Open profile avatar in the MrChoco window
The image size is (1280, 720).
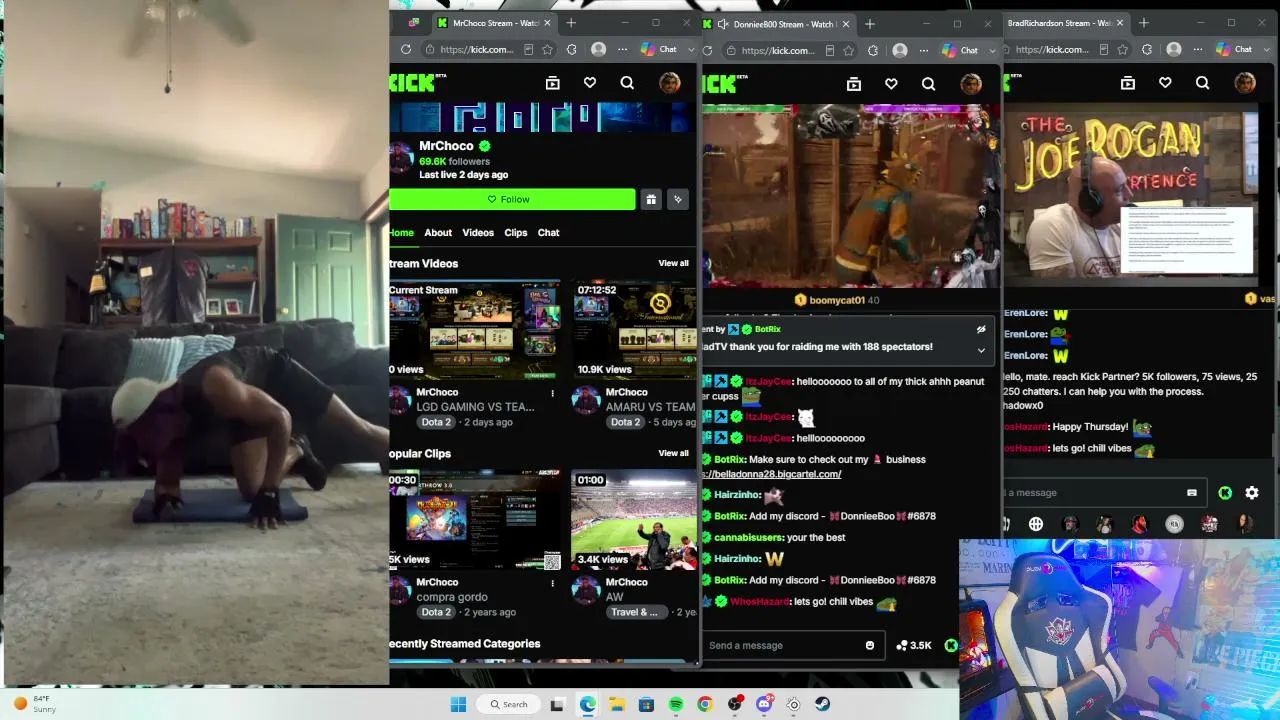click(669, 83)
